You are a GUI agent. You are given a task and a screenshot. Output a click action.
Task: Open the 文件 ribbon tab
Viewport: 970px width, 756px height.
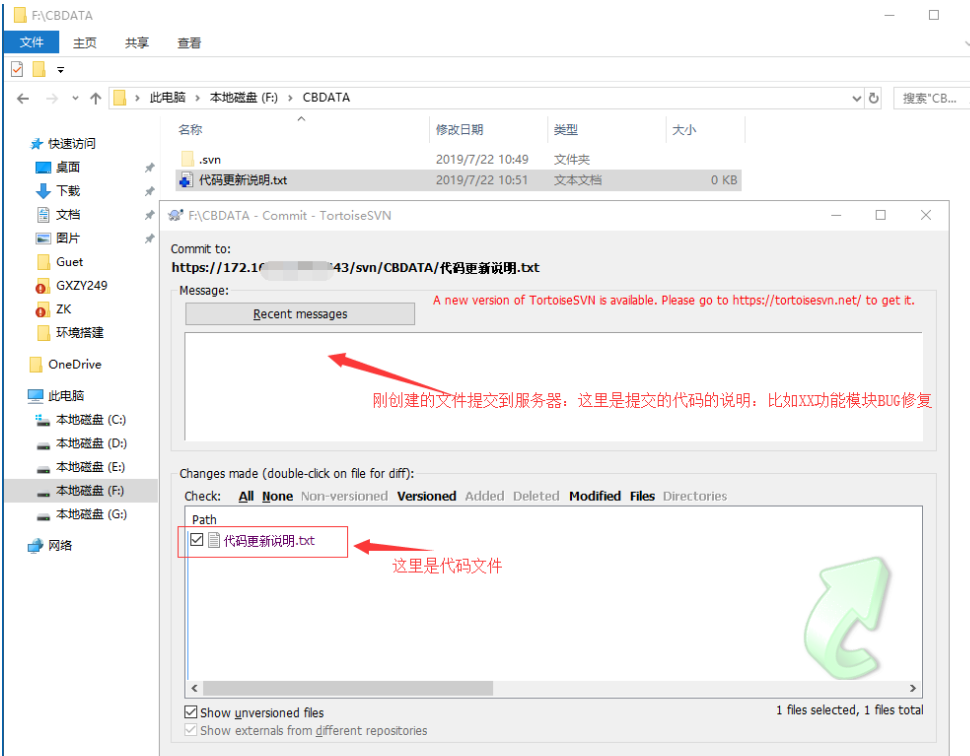coord(32,42)
